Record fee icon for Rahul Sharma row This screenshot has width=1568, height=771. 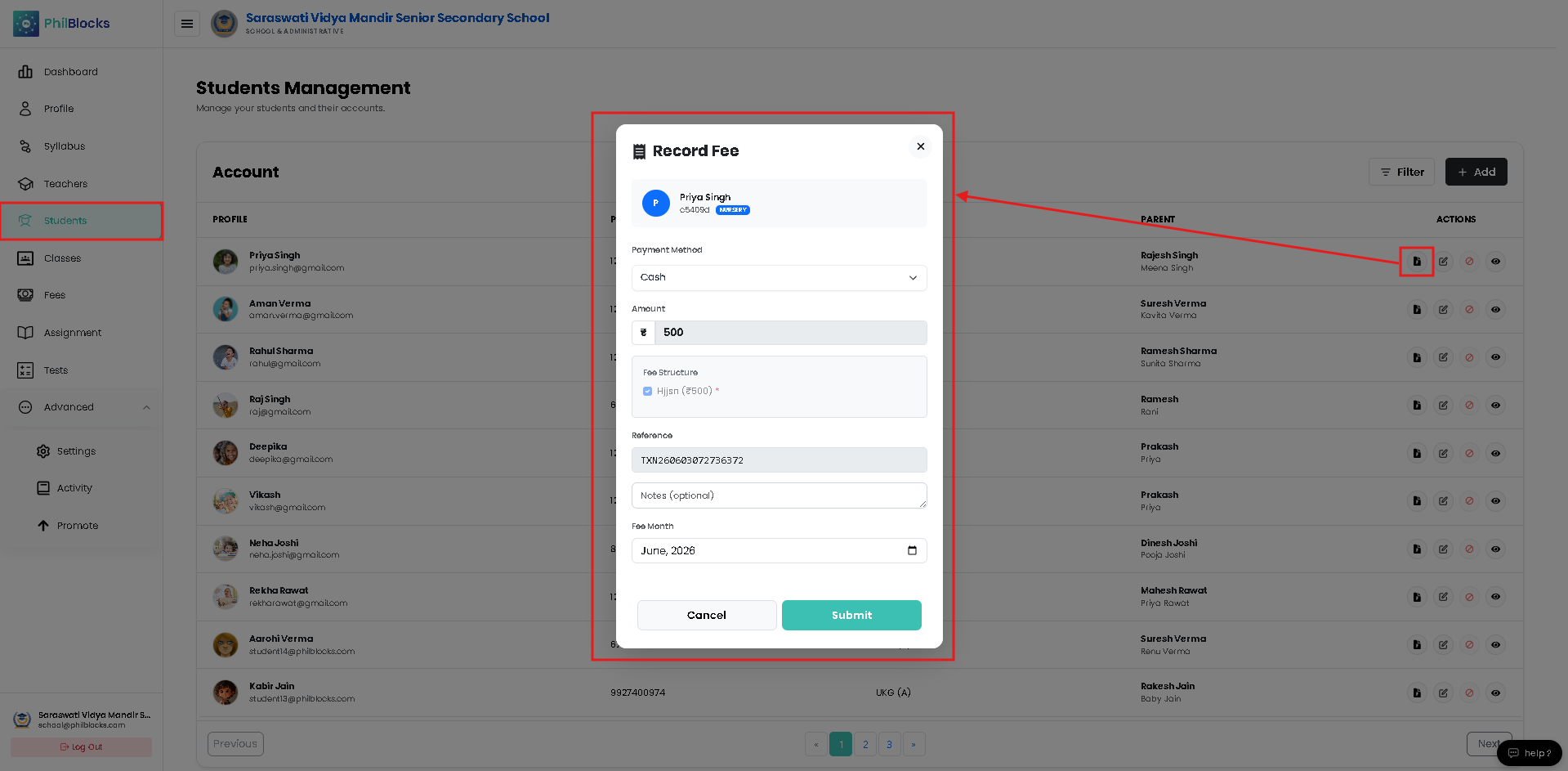click(1417, 357)
